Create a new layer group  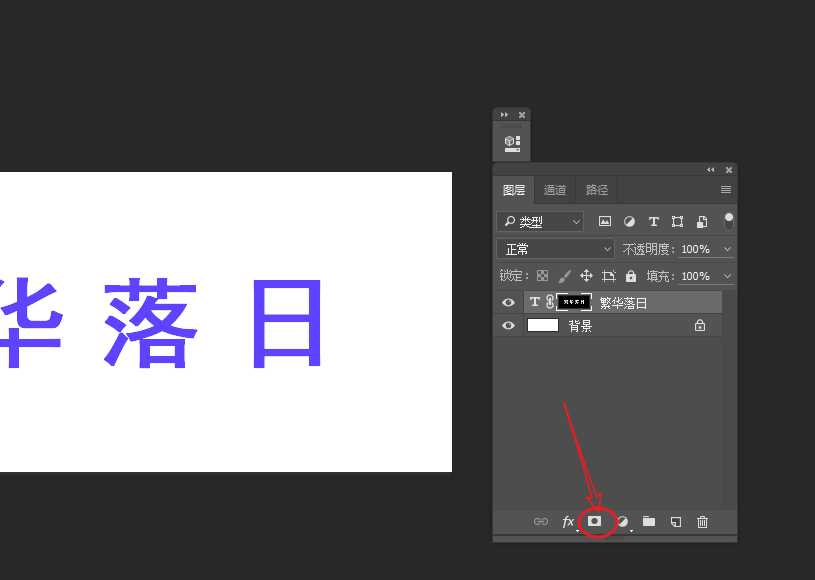pyautogui.click(x=648, y=521)
